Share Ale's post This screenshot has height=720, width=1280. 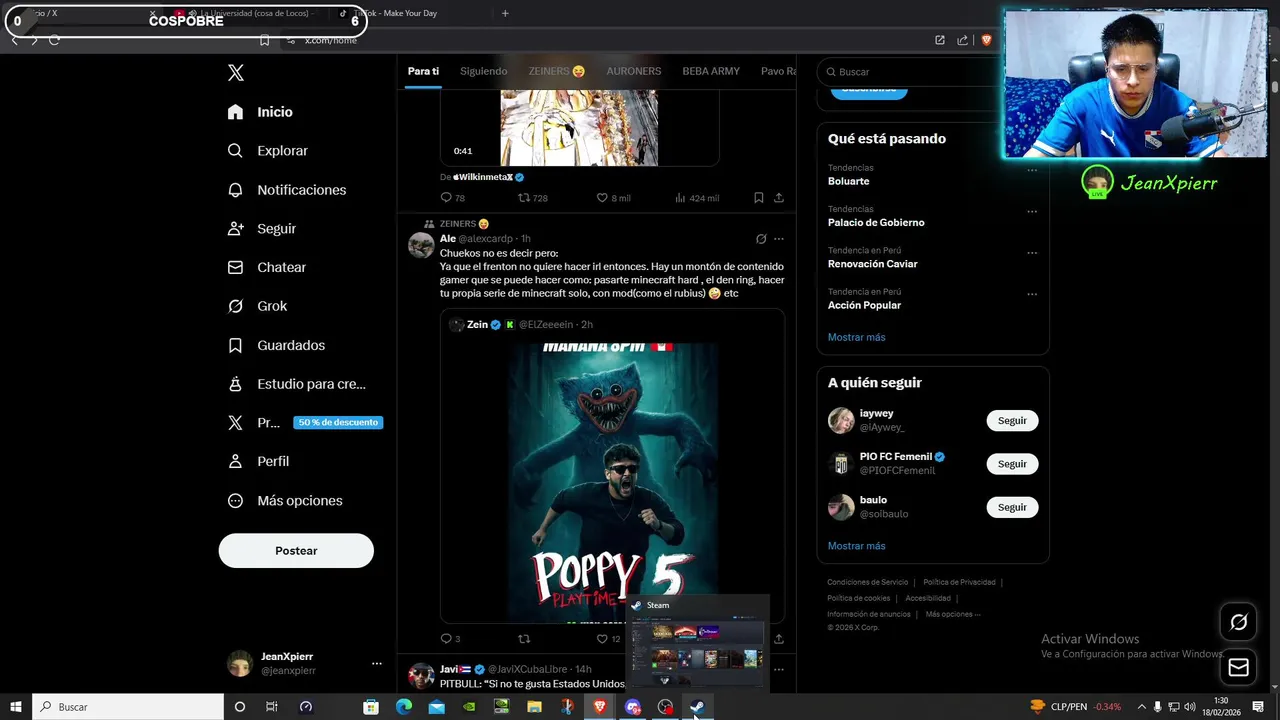[x=779, y=639]
